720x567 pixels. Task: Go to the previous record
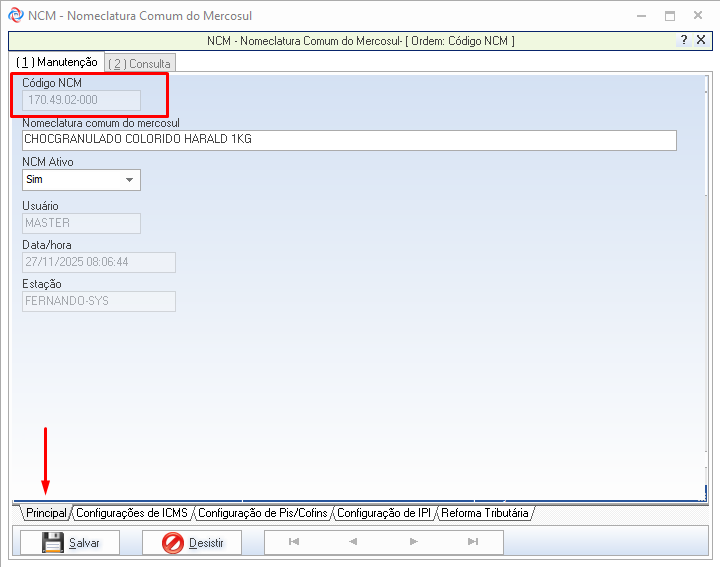(353, 542)
